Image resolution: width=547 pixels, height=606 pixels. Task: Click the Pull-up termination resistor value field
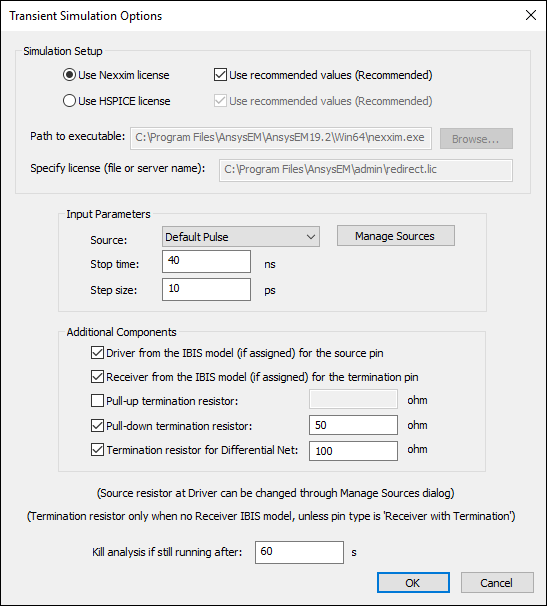click(x=353, y=399)
